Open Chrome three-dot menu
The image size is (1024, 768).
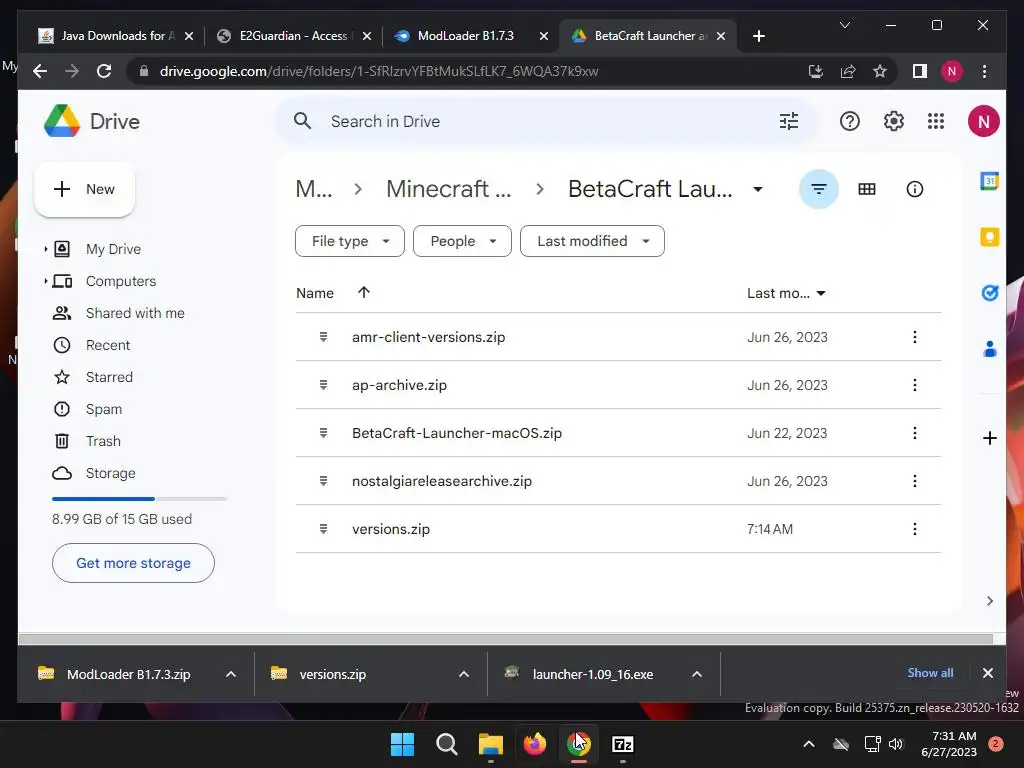pos(984,71)
